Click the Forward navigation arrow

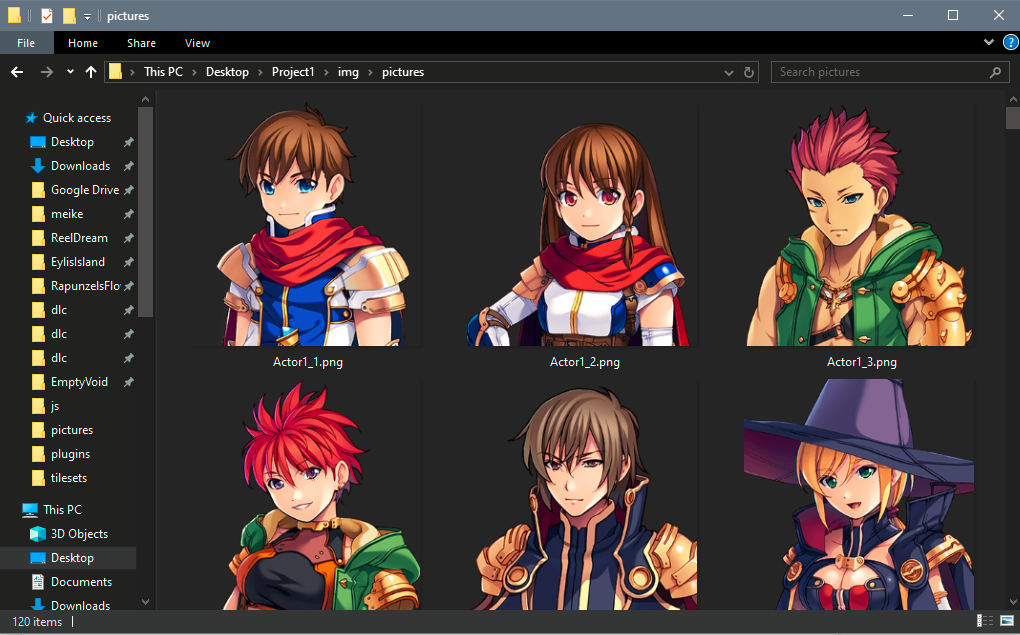(46, 72)
